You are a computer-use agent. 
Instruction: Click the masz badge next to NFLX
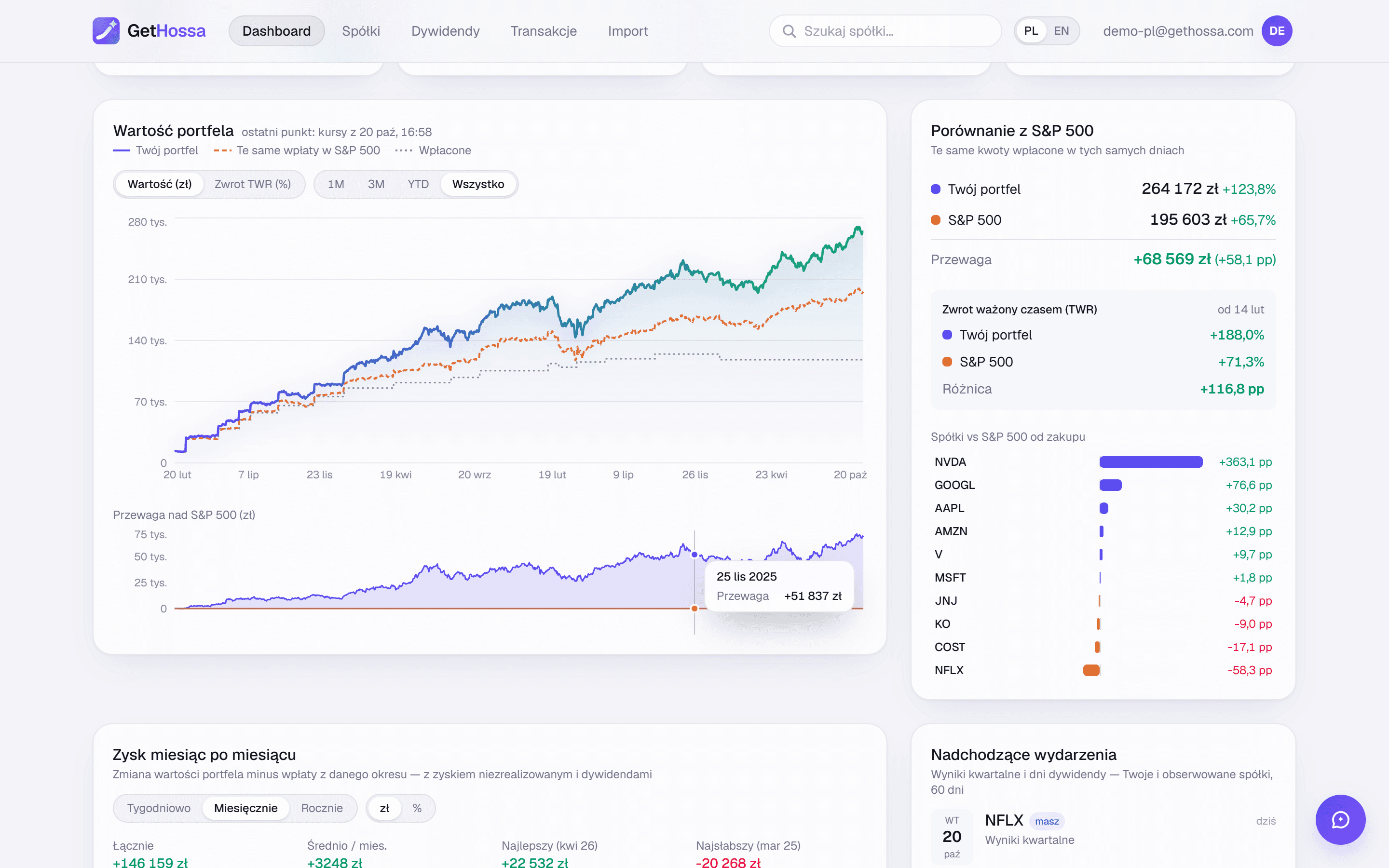coord(1047,821)
